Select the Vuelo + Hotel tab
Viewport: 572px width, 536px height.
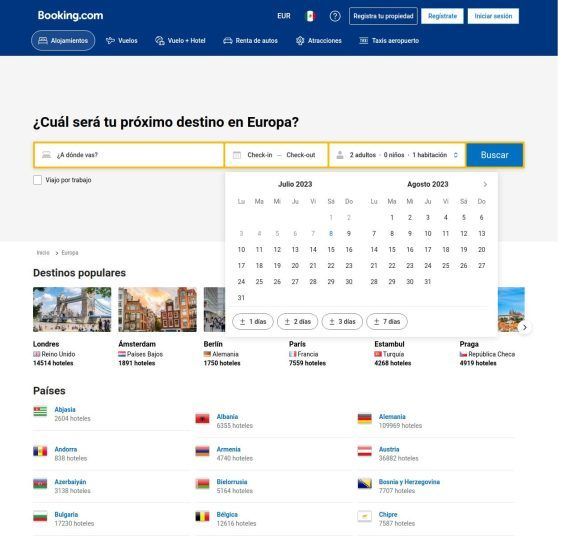180,41
